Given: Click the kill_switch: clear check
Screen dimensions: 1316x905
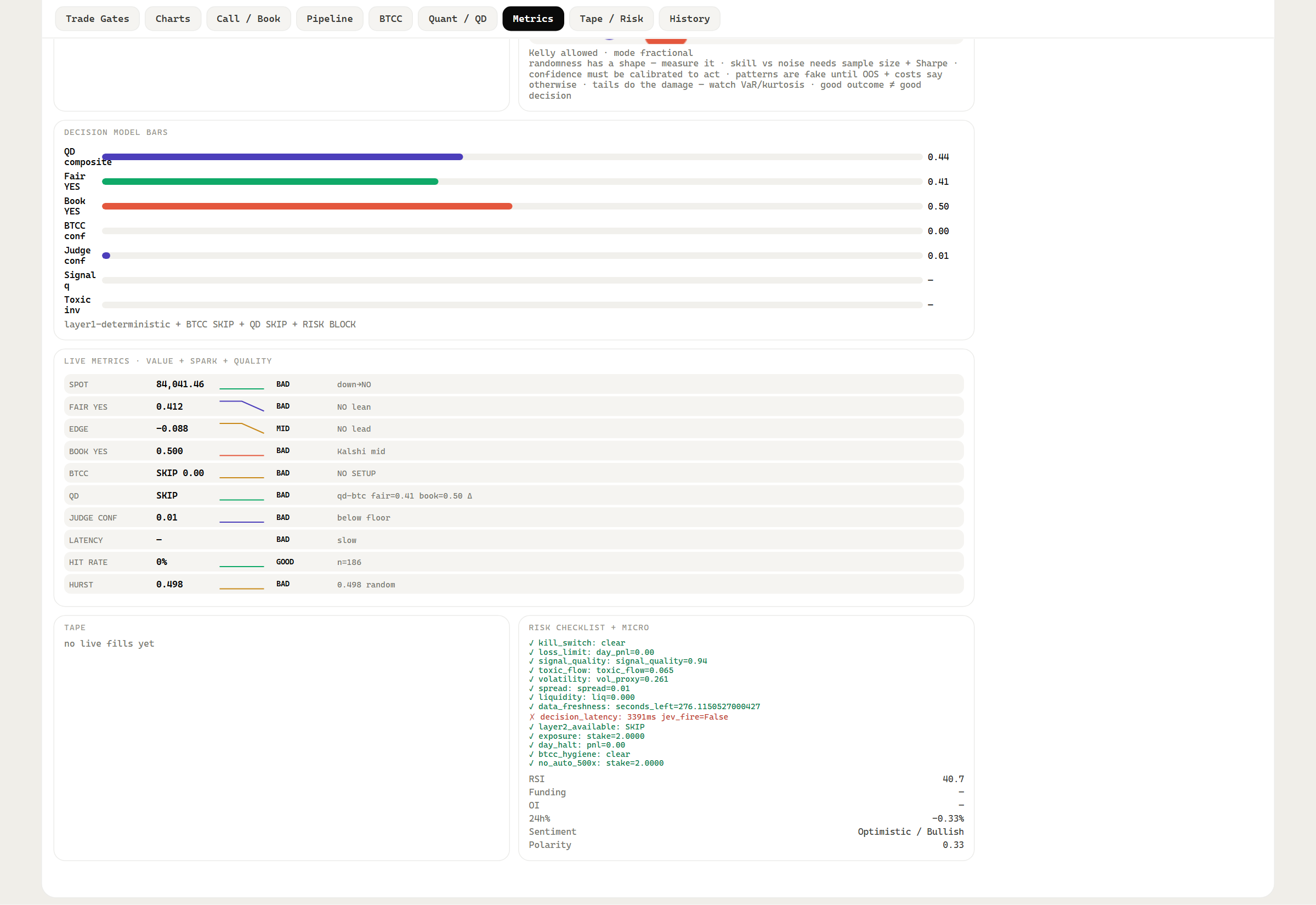Looking at the screenshot, I should click(x=577, y=643).
